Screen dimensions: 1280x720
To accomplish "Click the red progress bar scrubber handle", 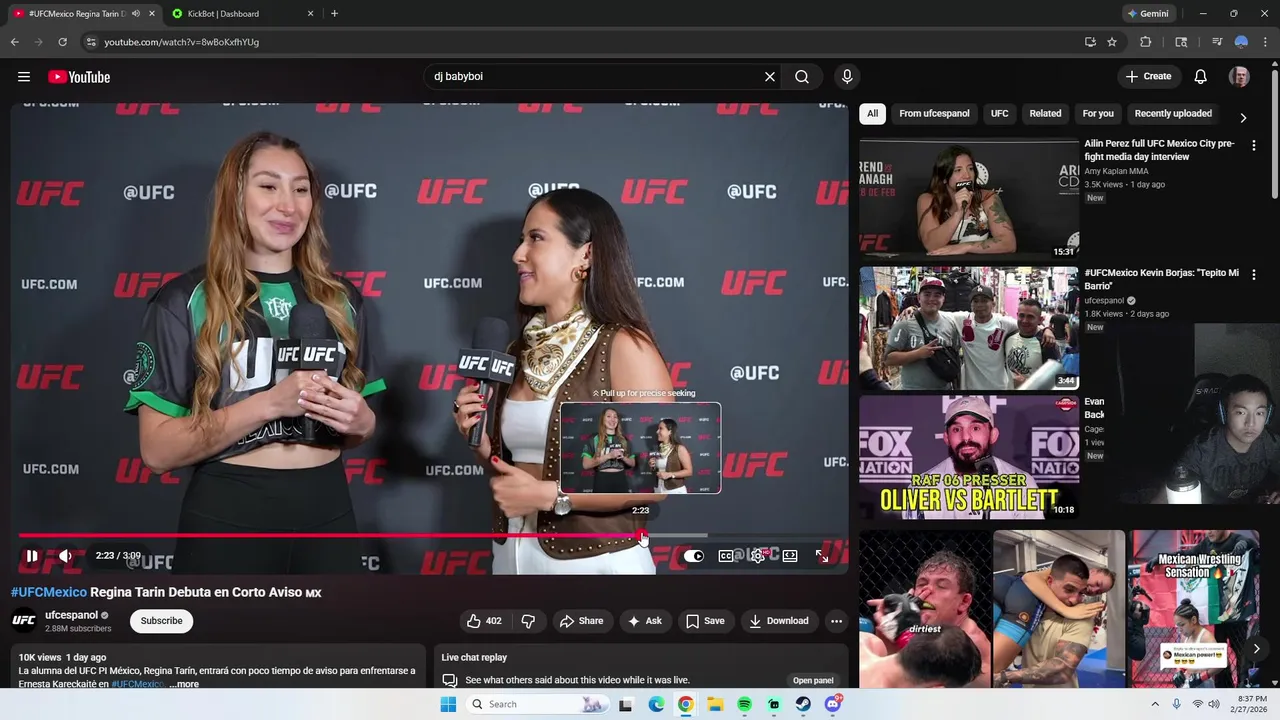I will click(x=641, y=536).
